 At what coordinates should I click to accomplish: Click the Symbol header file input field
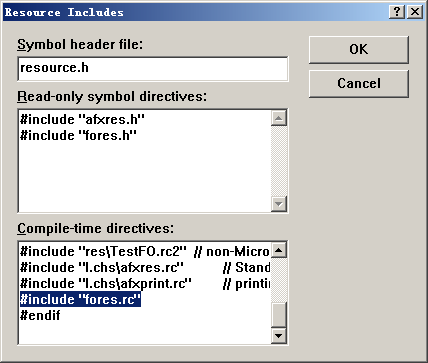153,68
